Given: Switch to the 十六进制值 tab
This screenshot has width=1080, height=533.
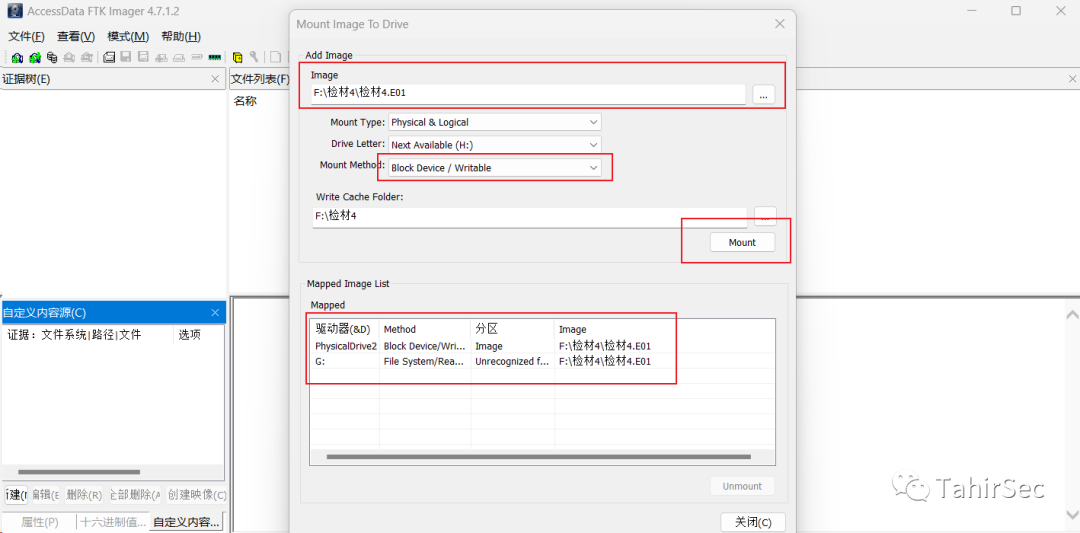Looking at the screenshot, I should click(112, 522).
